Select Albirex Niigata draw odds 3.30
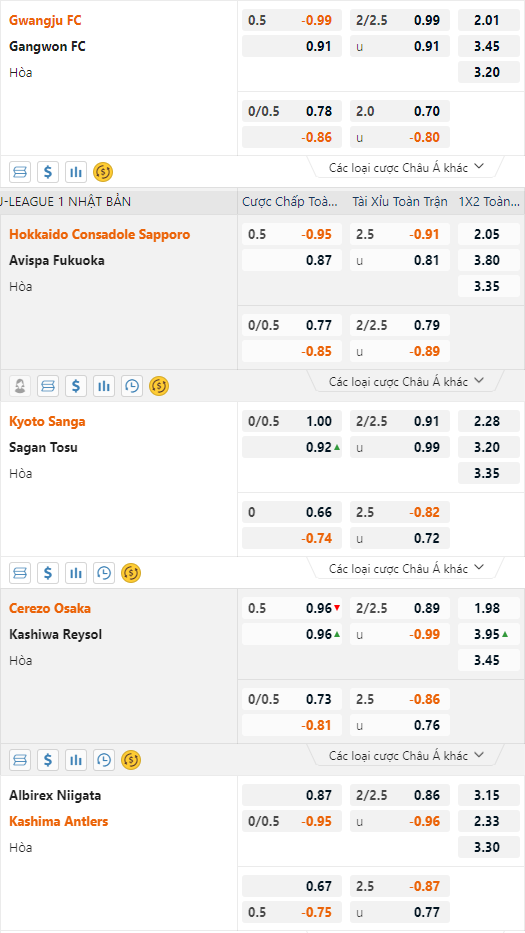The width and height of the screenshot is (525, 933). (489, 847)
